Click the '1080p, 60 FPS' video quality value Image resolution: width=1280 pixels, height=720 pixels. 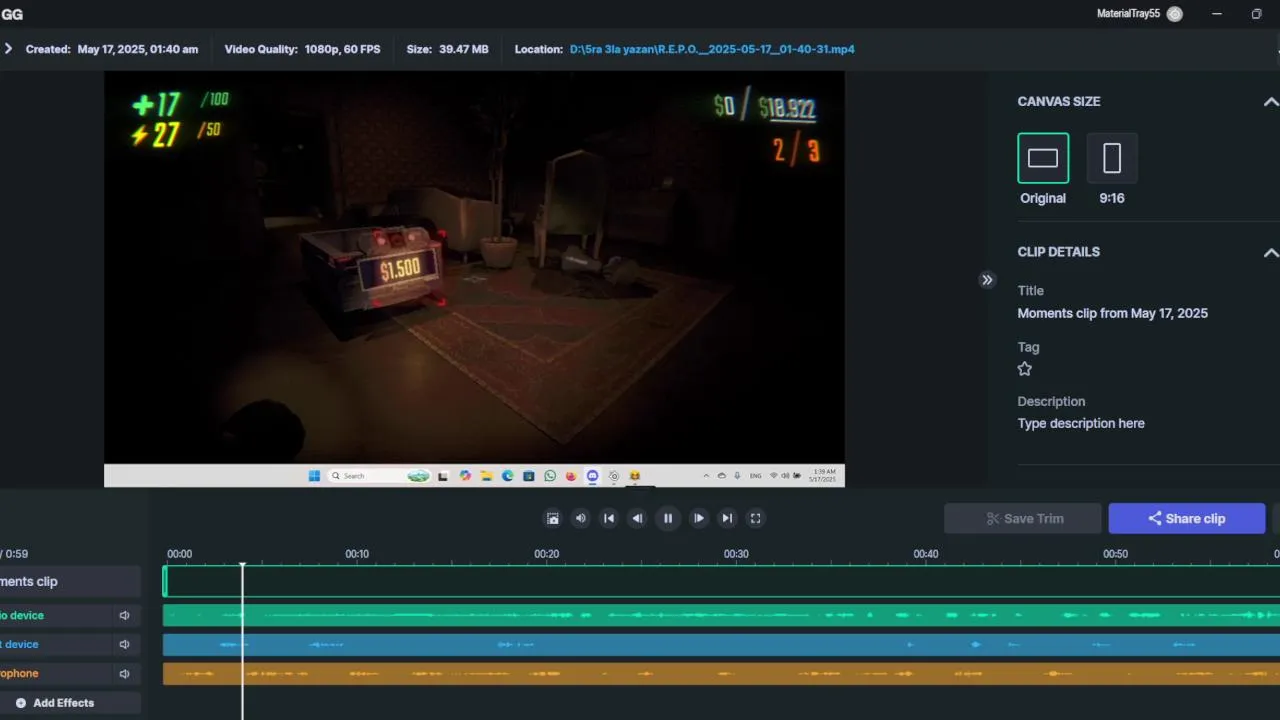[x=341, y=49]
